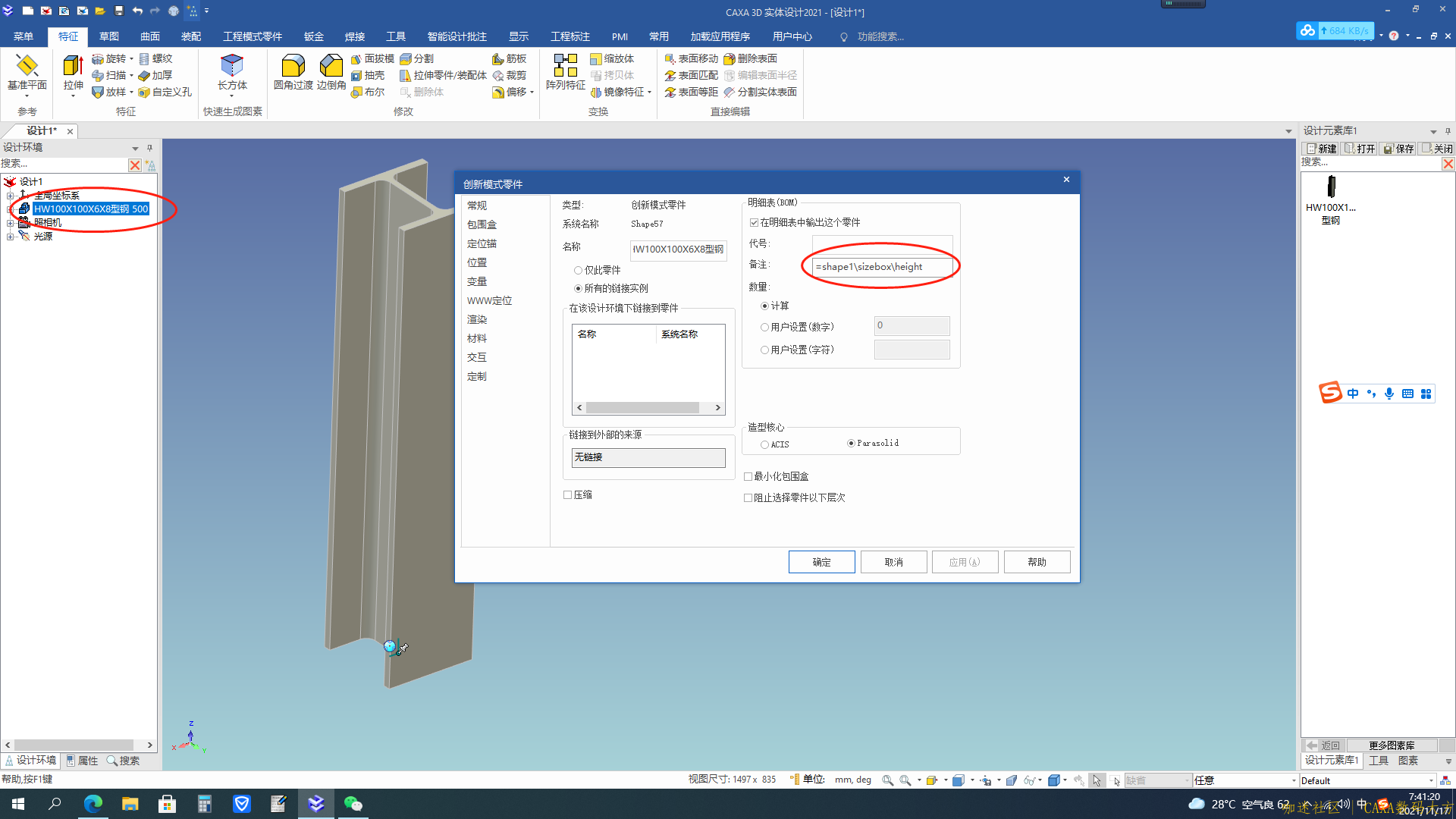1456x819 pixels.
Task: Select 包围盒 in dialog sidebar
Action: pyautogui.click(x=482, y=224)
